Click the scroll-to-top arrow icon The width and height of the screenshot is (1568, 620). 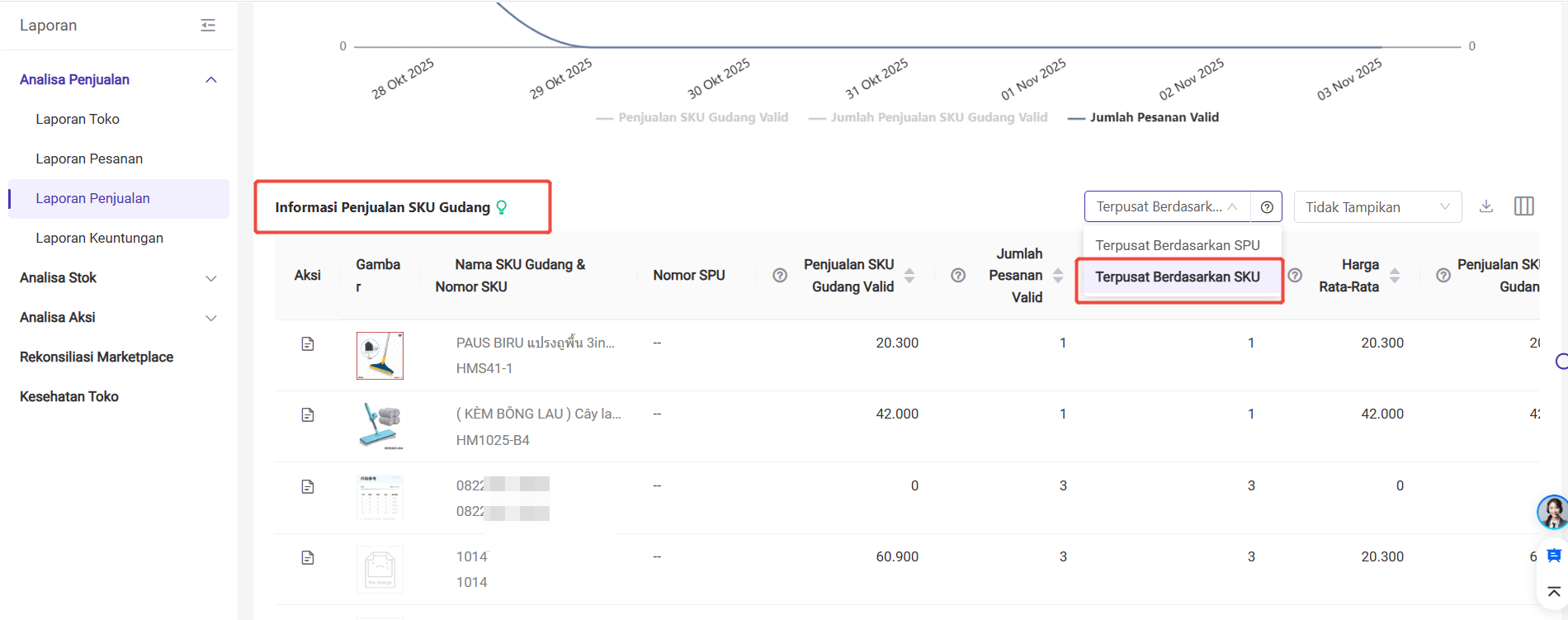pos(1553,592)
